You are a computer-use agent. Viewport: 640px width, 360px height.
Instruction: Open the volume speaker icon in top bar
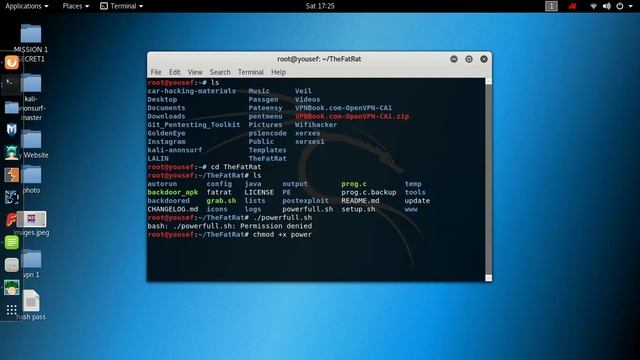point(607,6)
